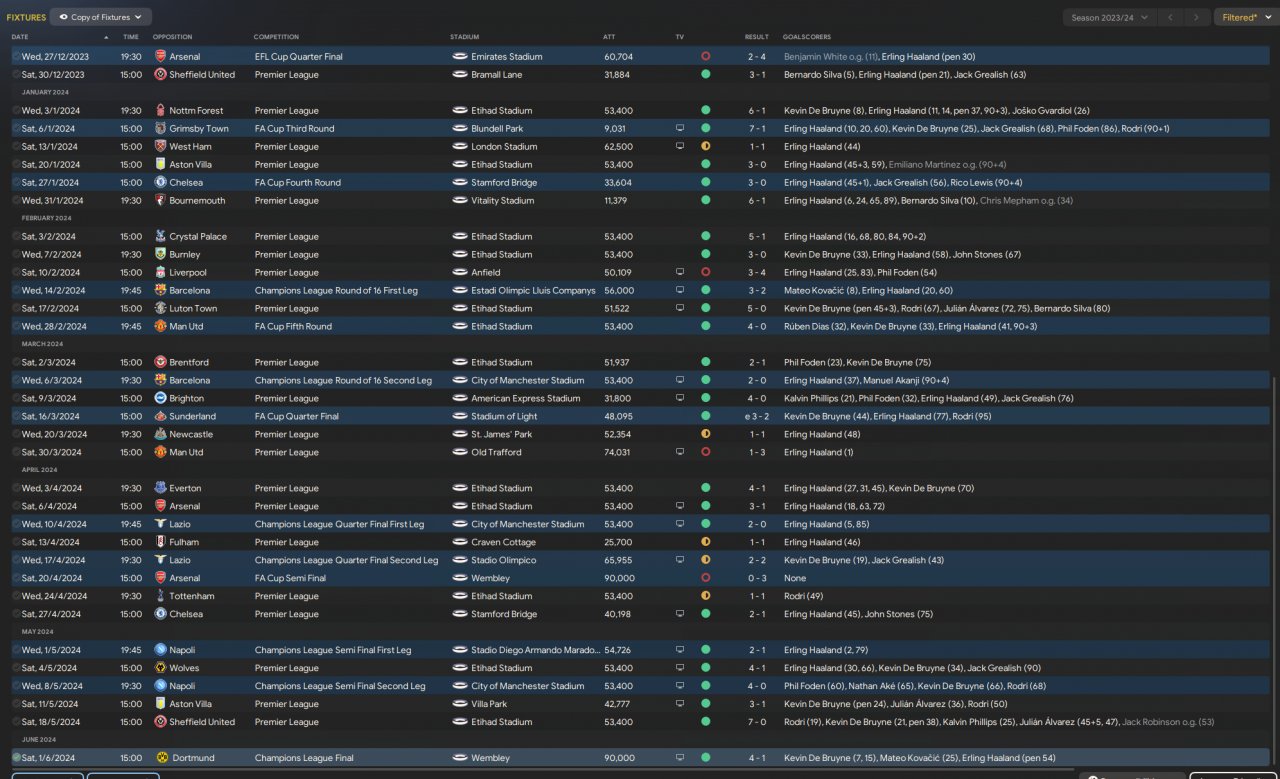Click the Liverpool club crest
The height and width of the screenshot is (779, 1280).
click(x=160, y=273)
